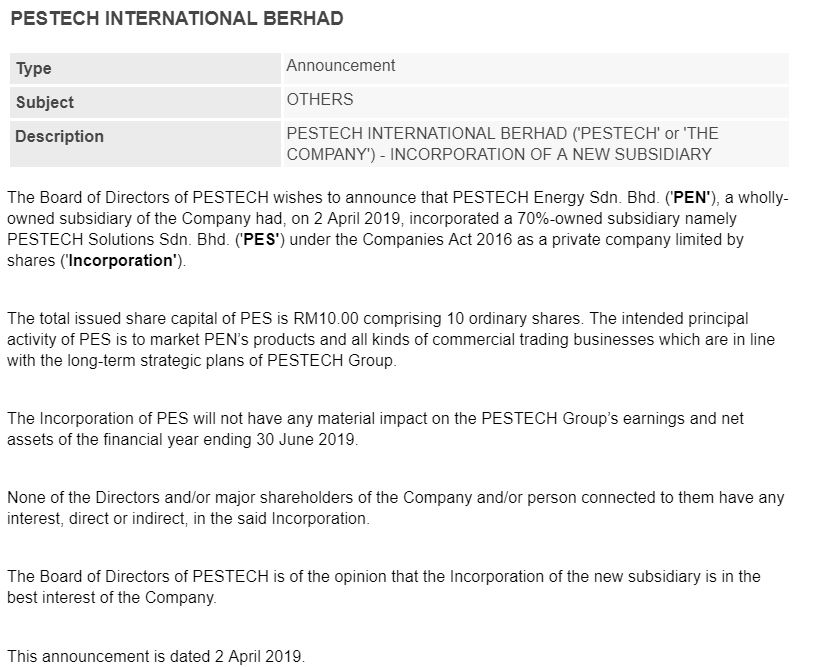816x667 pixels.
Task: Click the OTHERS subject value
Action: coord(320,99)
